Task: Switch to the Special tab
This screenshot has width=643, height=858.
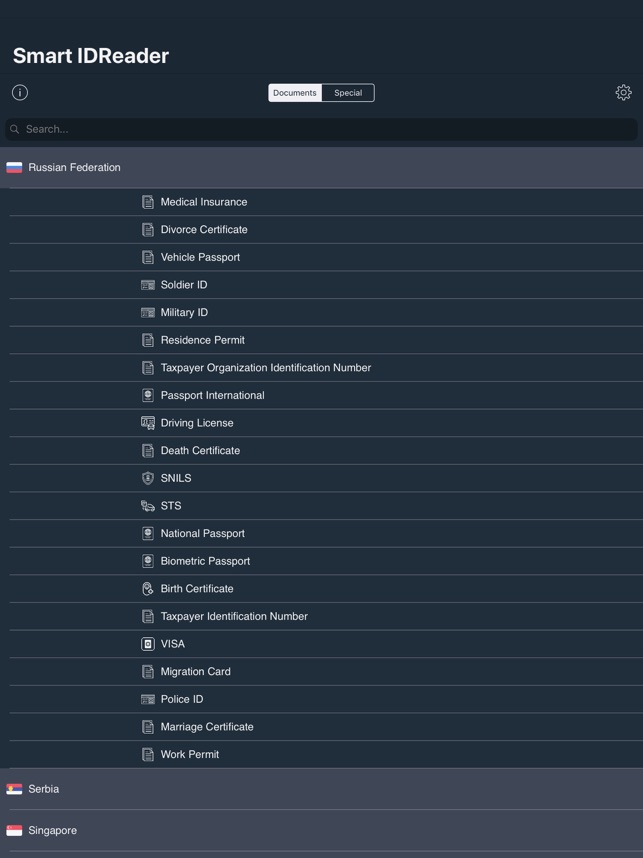Action: [x=348, y=93]
